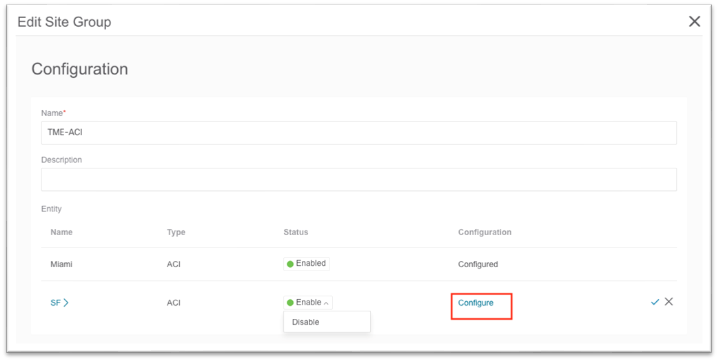Click ACI type in the Miami row
The height and width of the screenshot is (361, 718).
174,264
